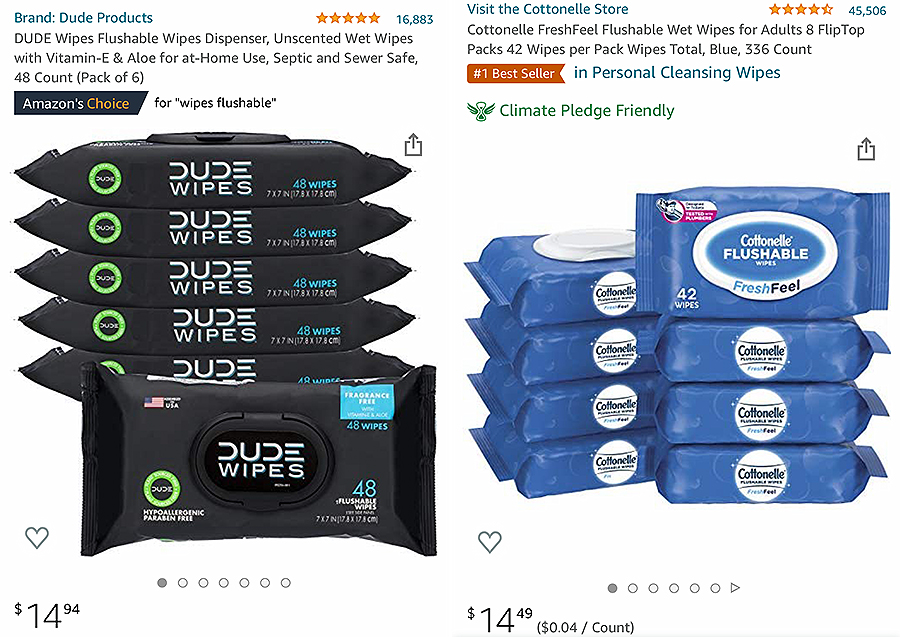Advance Cottonelle gallery with the play arrow
Viewport: 900px width, 637px height.
(735, 588)
